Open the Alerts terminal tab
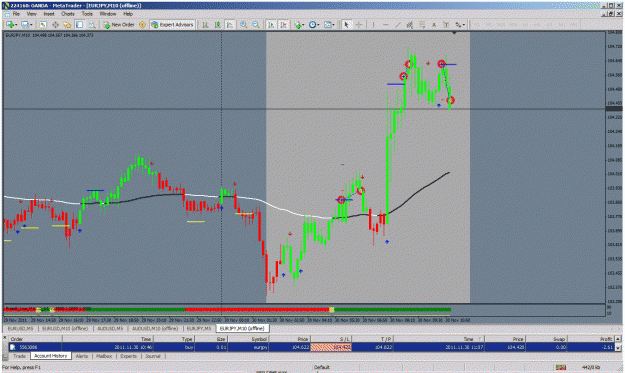The width and height of the screenshot is (625, 373). pyautogui.click(x=82, y=356)
